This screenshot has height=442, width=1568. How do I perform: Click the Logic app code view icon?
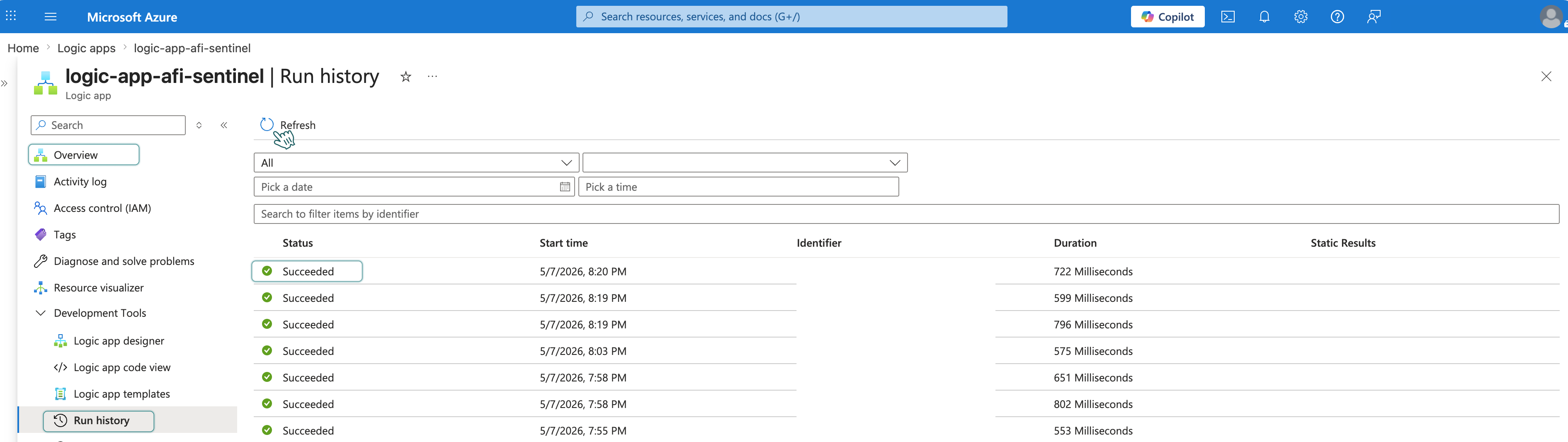pyautogui.click(x=60, y=367)
